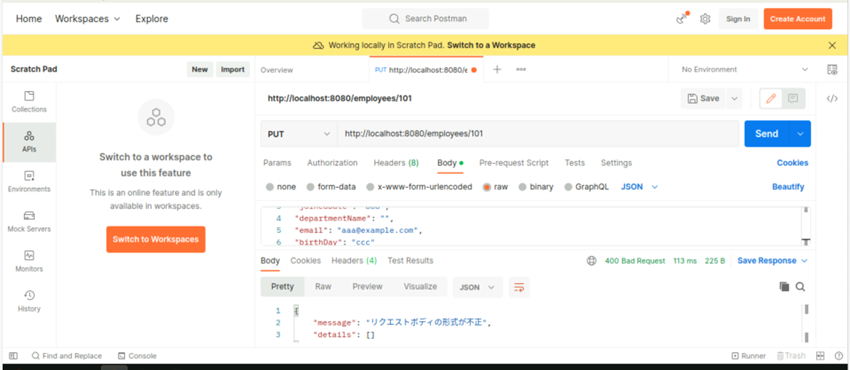Click the request URL input field
Viewport: 850px width, 370px height.
click(538, 134)
